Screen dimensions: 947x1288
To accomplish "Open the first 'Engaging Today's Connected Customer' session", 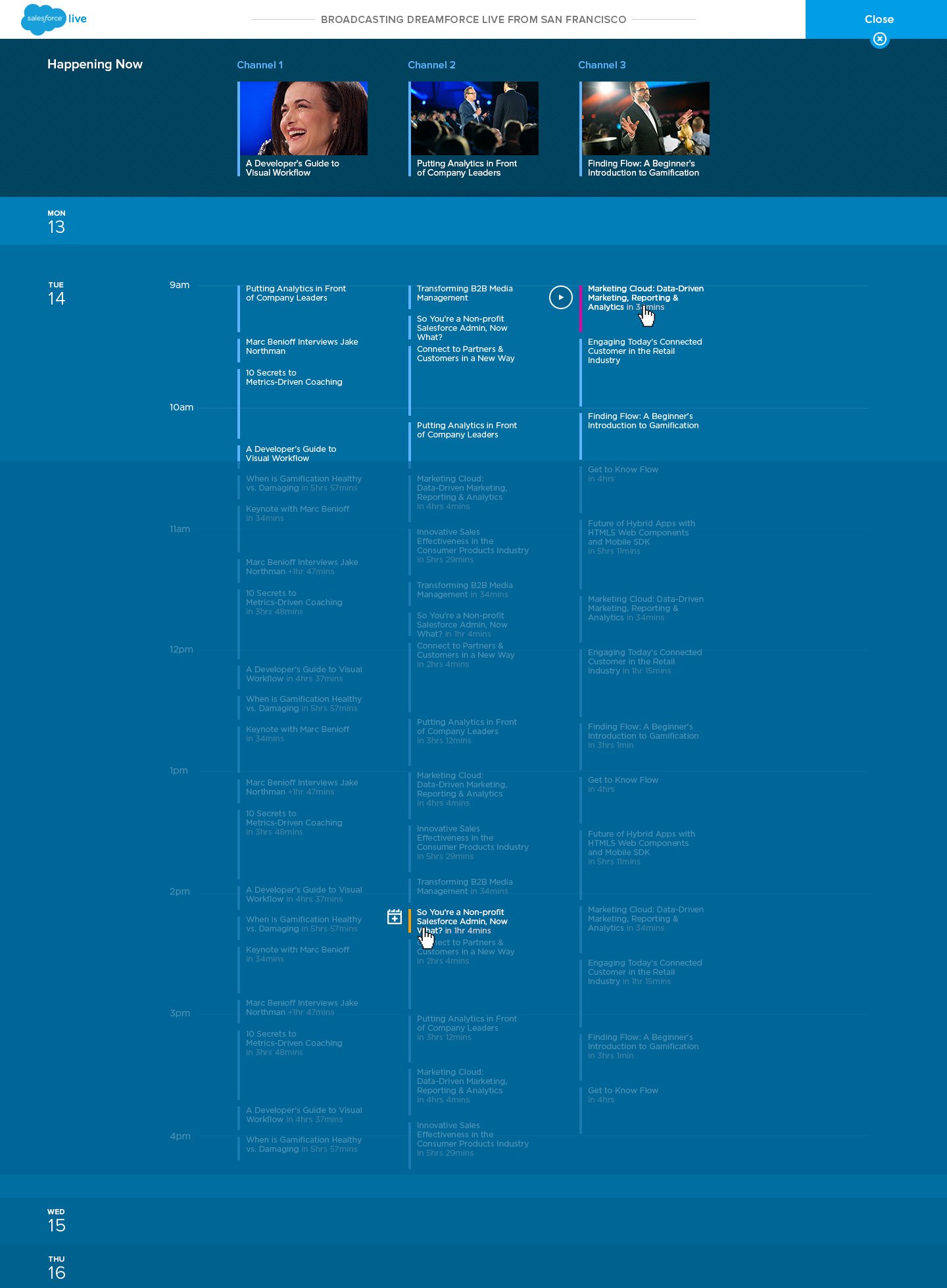I will (x=644, y=351).
